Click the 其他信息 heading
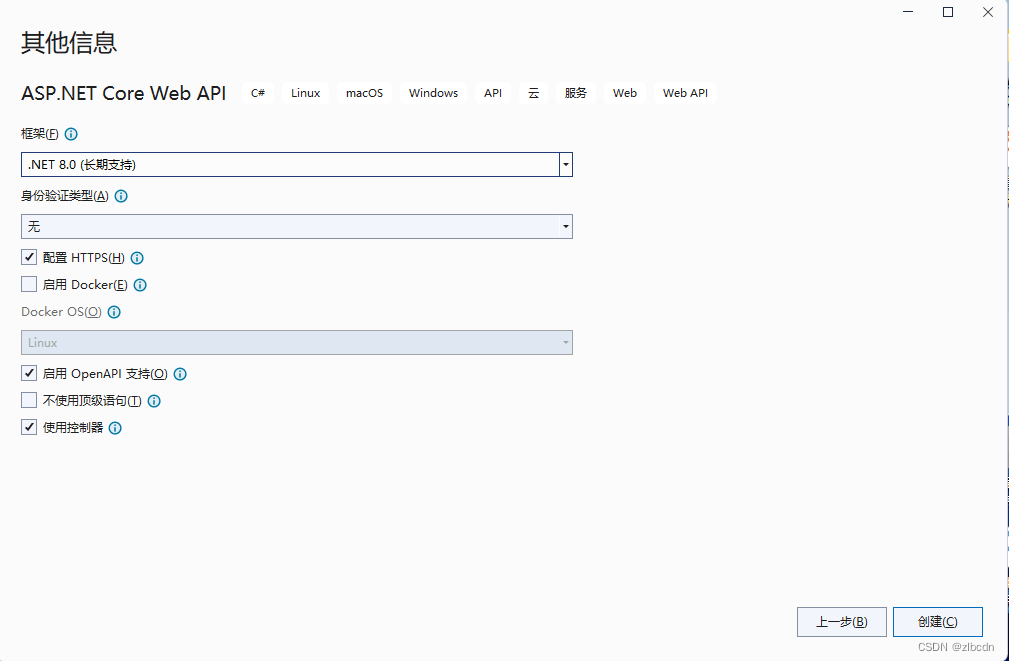The width and height of the screenshot is (1009, 661). coord(69,42)
